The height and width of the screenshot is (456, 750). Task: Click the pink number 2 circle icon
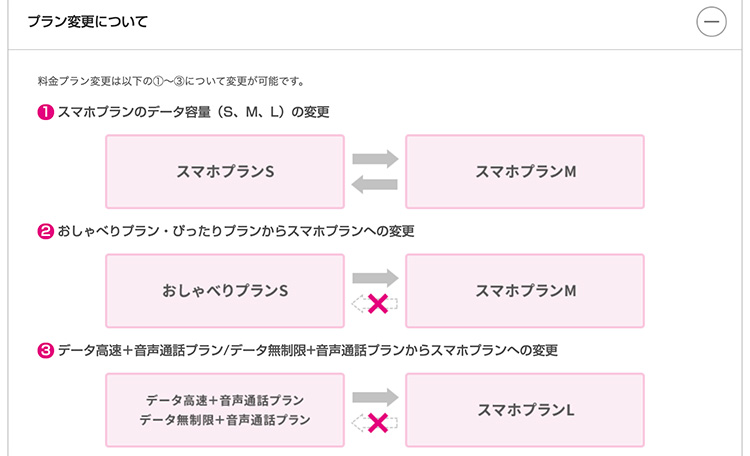tap(45, 231)
